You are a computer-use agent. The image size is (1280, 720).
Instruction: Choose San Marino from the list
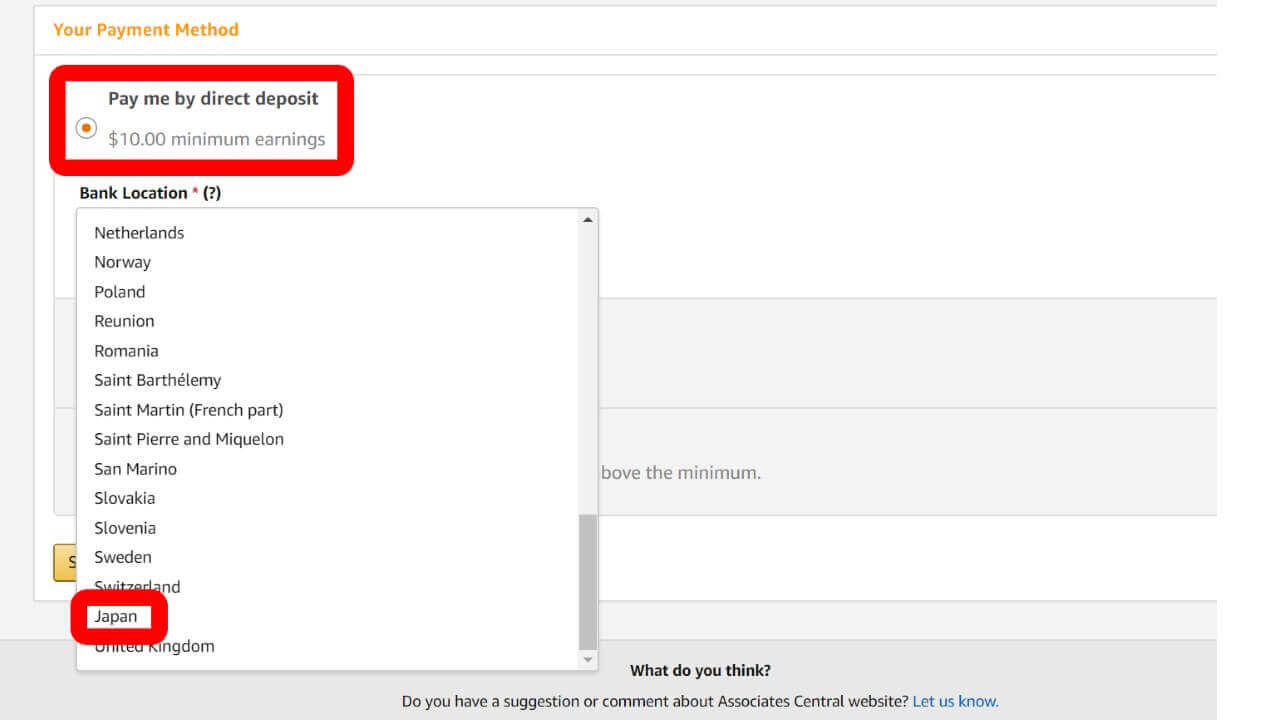pos(135,469)
